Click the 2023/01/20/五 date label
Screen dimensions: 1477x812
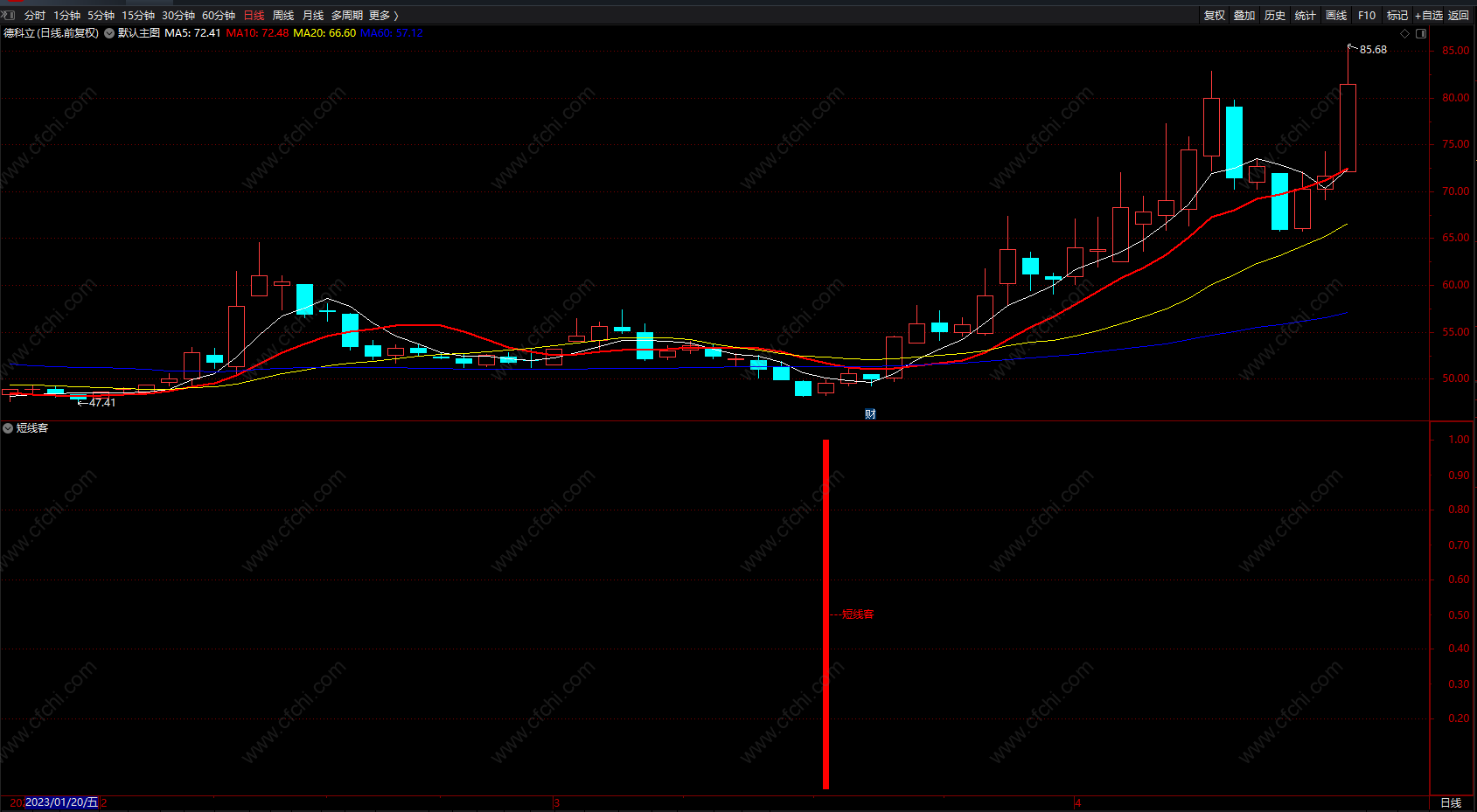click(61, 802)
